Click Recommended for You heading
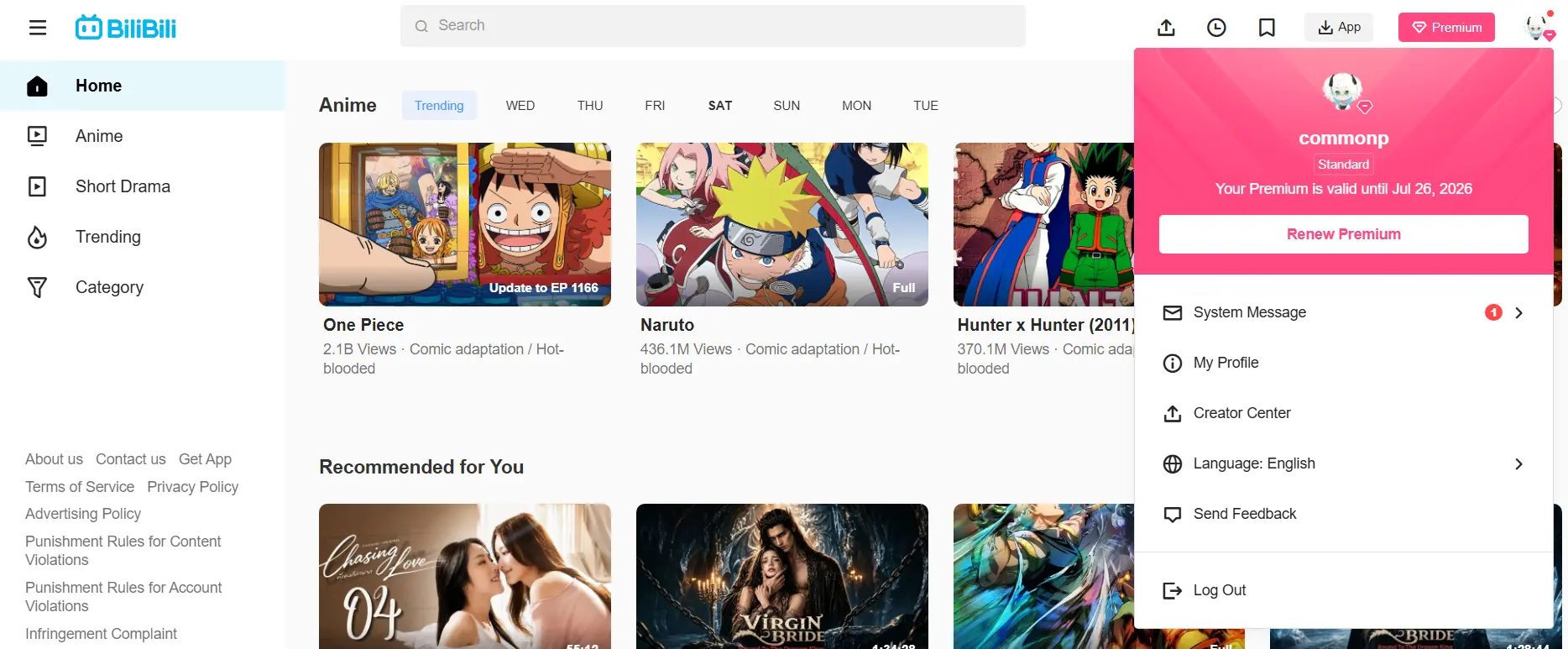 (x=421, y=467)
